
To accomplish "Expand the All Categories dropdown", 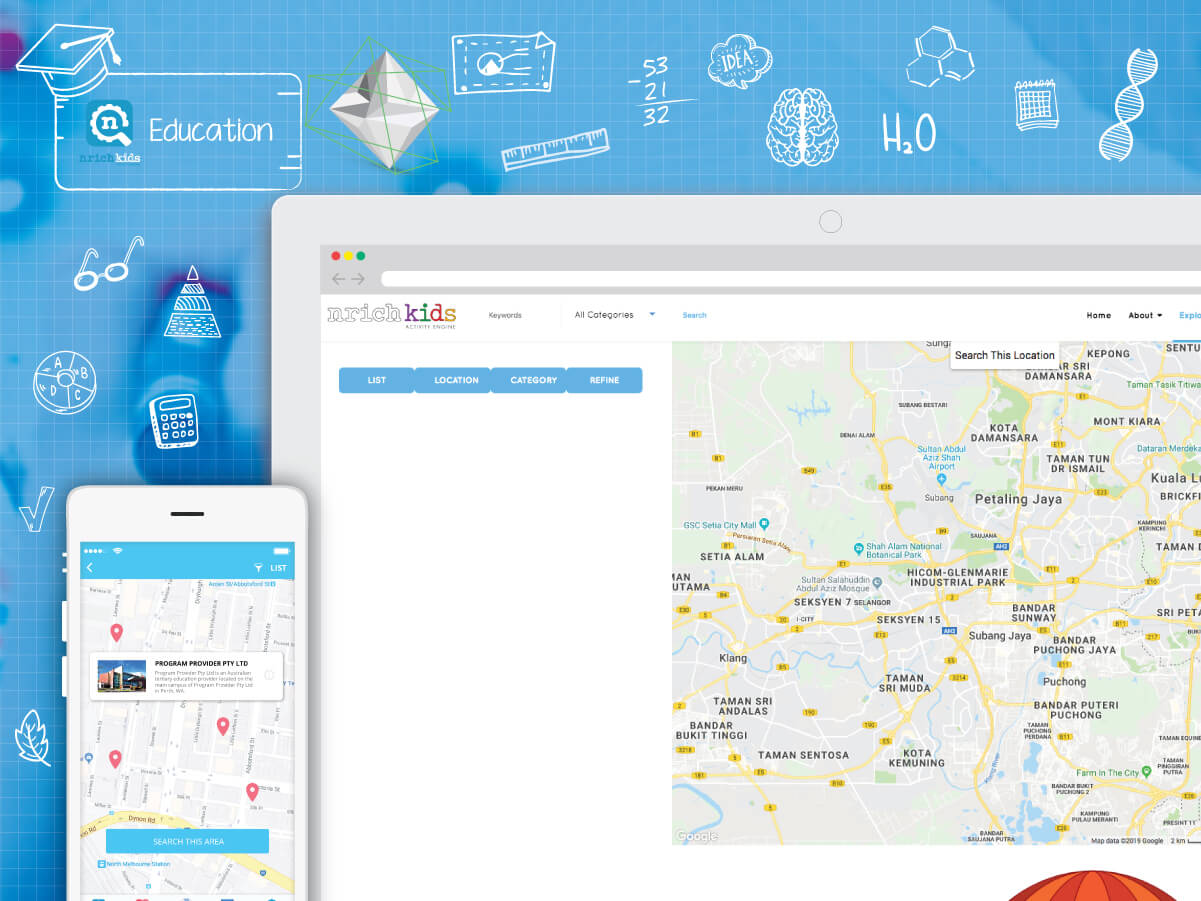I will click(614, 315).
